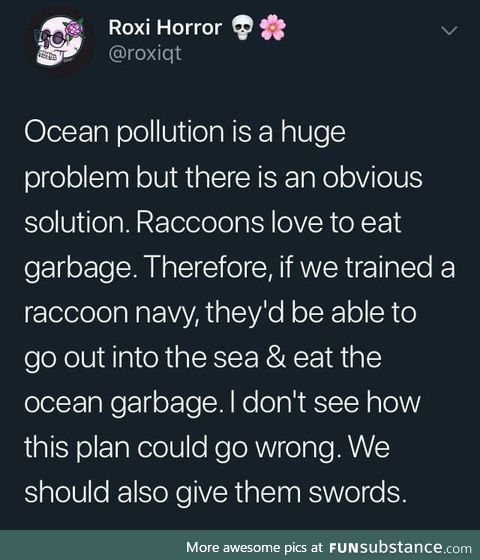Screen dimensions: 480x560
Task: Open the tweet options chevron dropdown
Action: 449,31
